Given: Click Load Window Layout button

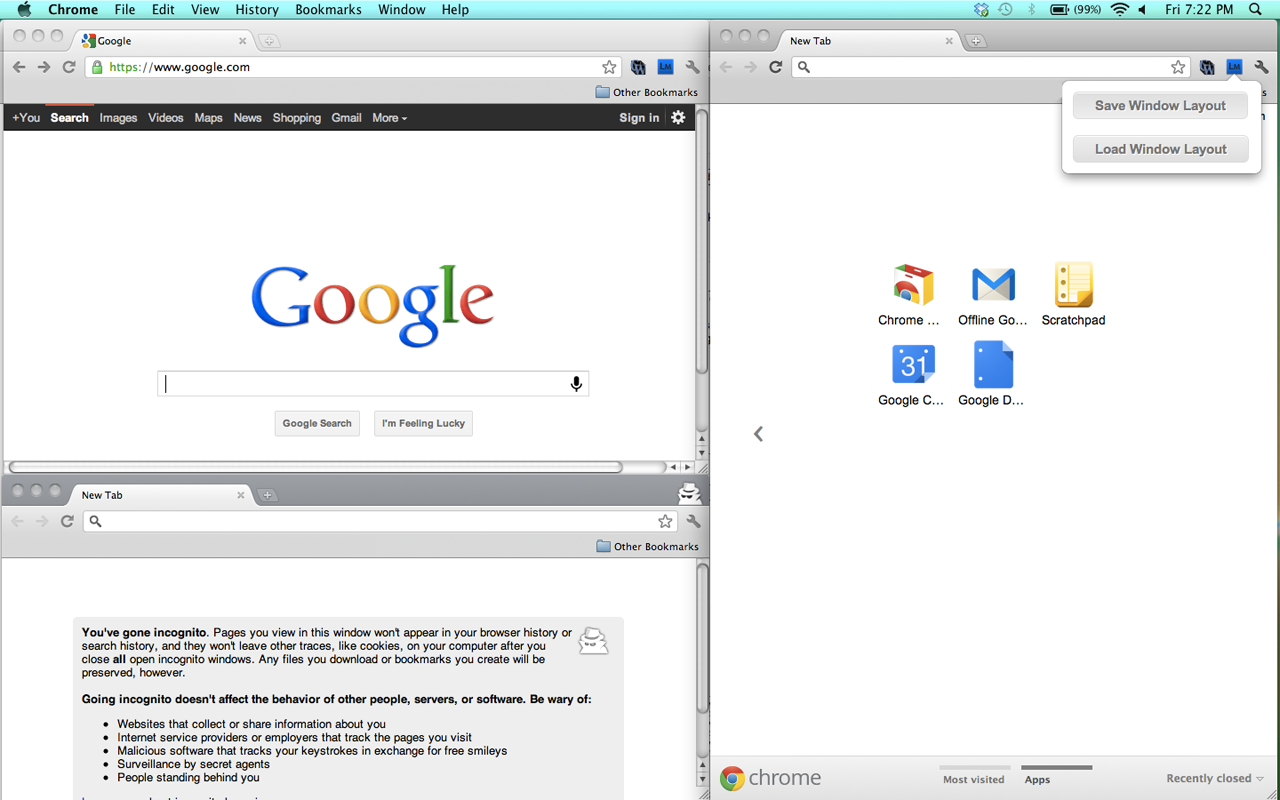Looking at the screenshot, I should pyautogui.click(x=1160, y=150).
